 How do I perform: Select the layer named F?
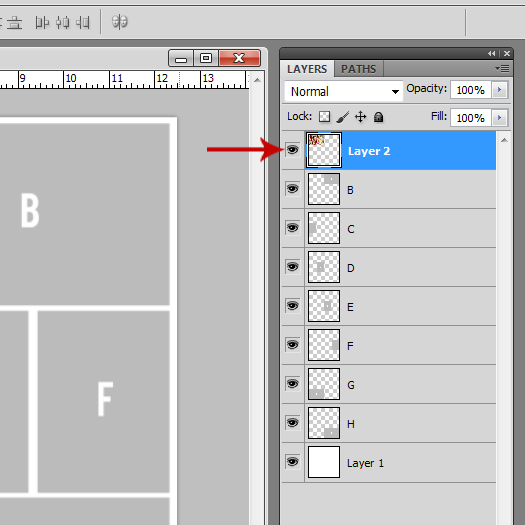pyautogui.click(x=350, y=346)
